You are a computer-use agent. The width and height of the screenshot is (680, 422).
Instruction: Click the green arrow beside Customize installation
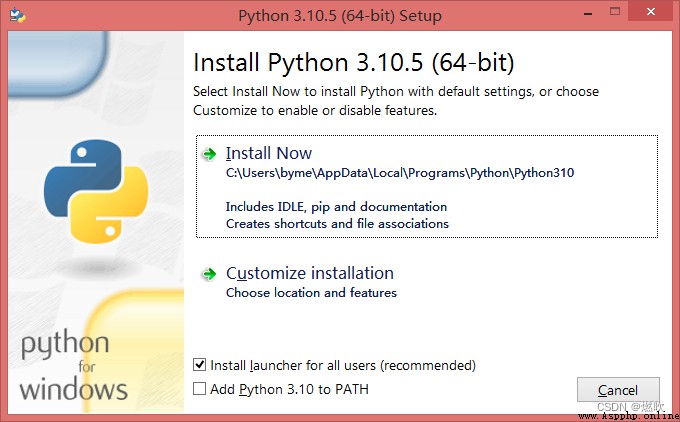(209, 274)
